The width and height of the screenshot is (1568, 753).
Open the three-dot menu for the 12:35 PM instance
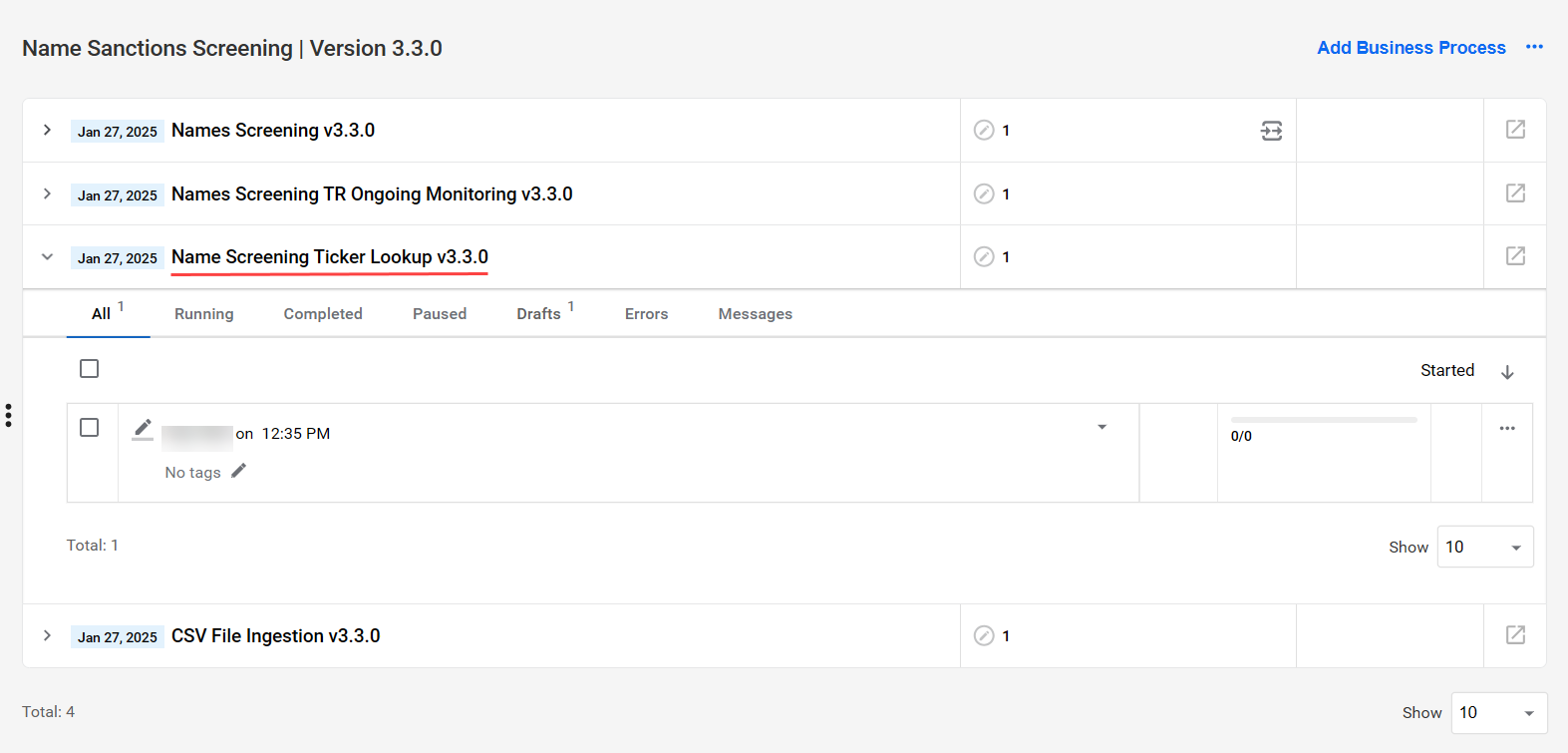click(1507, 428)
